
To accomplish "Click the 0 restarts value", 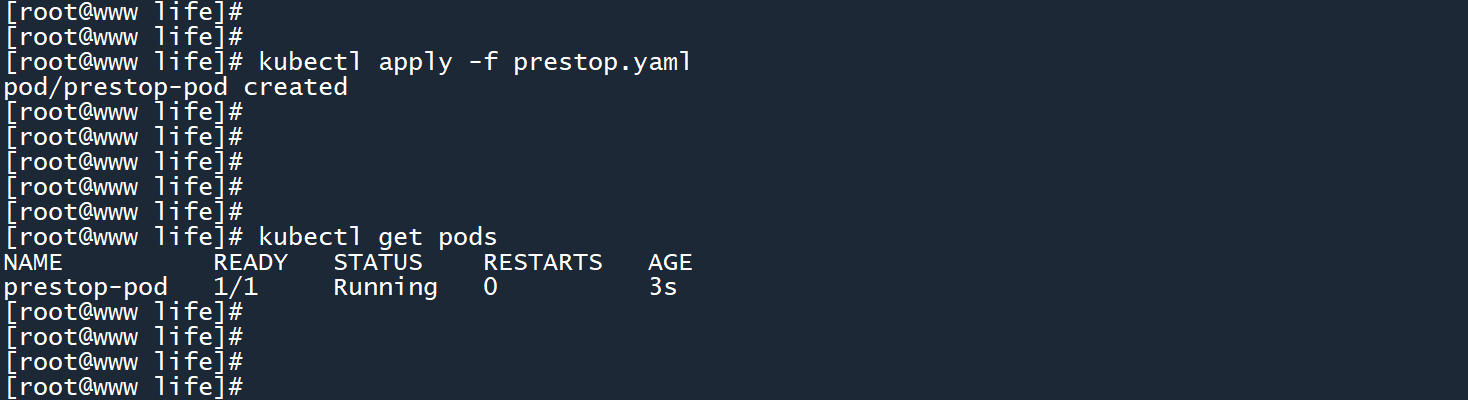I will click(490, 287).
